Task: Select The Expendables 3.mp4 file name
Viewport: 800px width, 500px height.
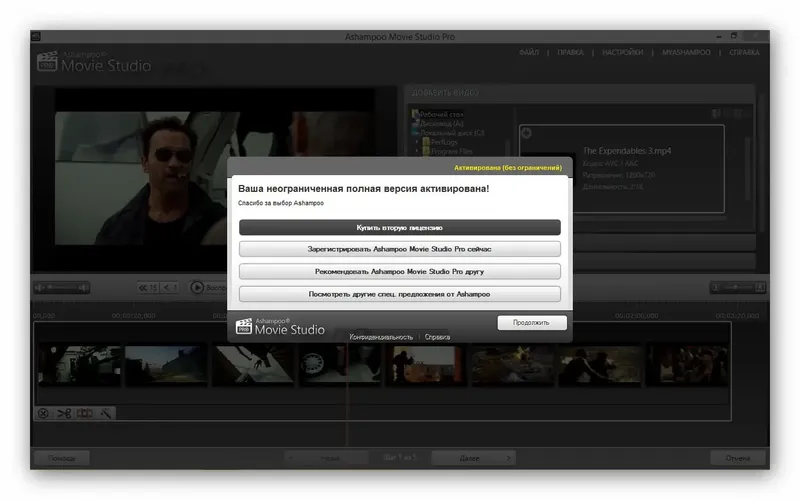Action: (627, 151)
